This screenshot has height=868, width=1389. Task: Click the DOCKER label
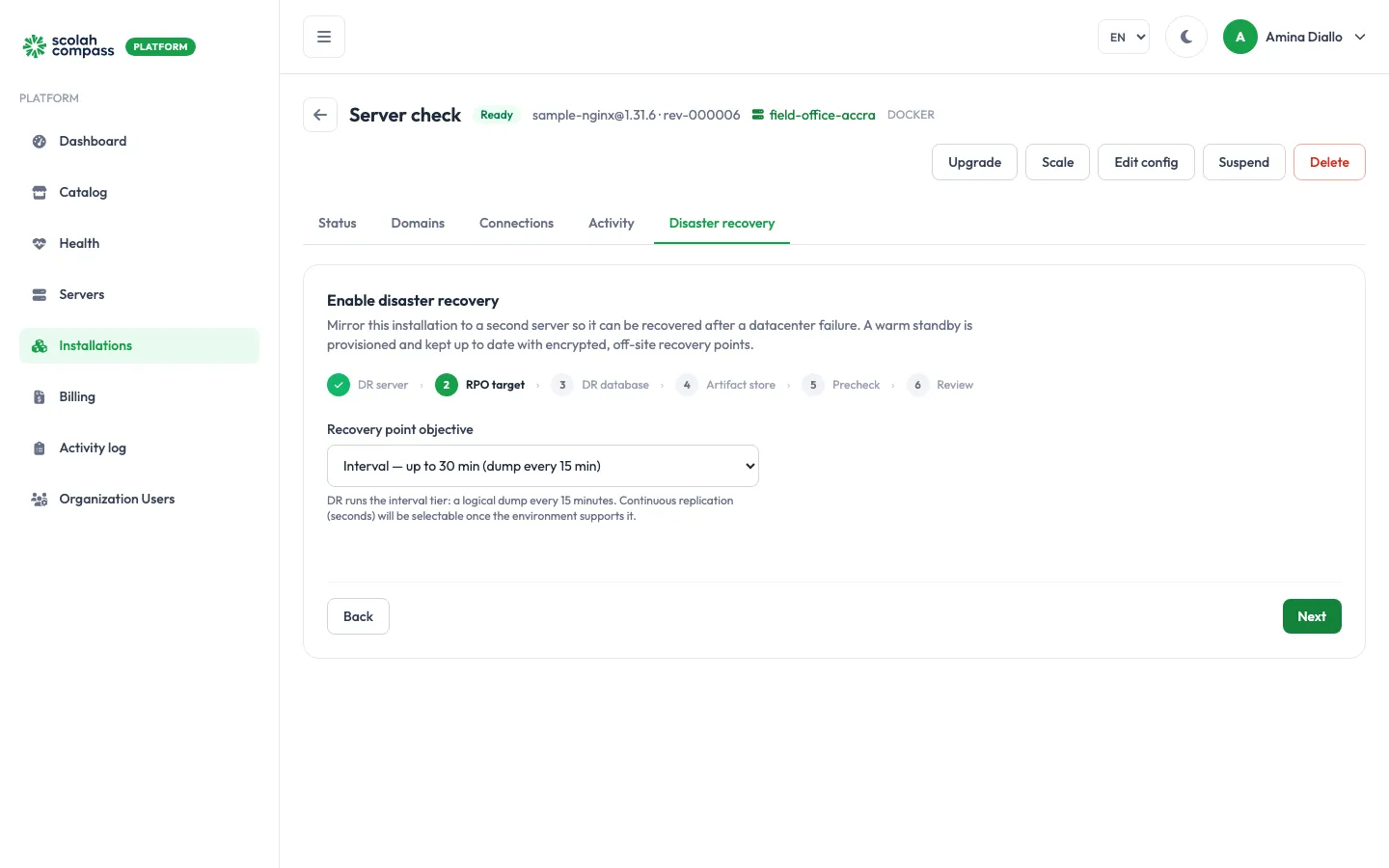911,115
